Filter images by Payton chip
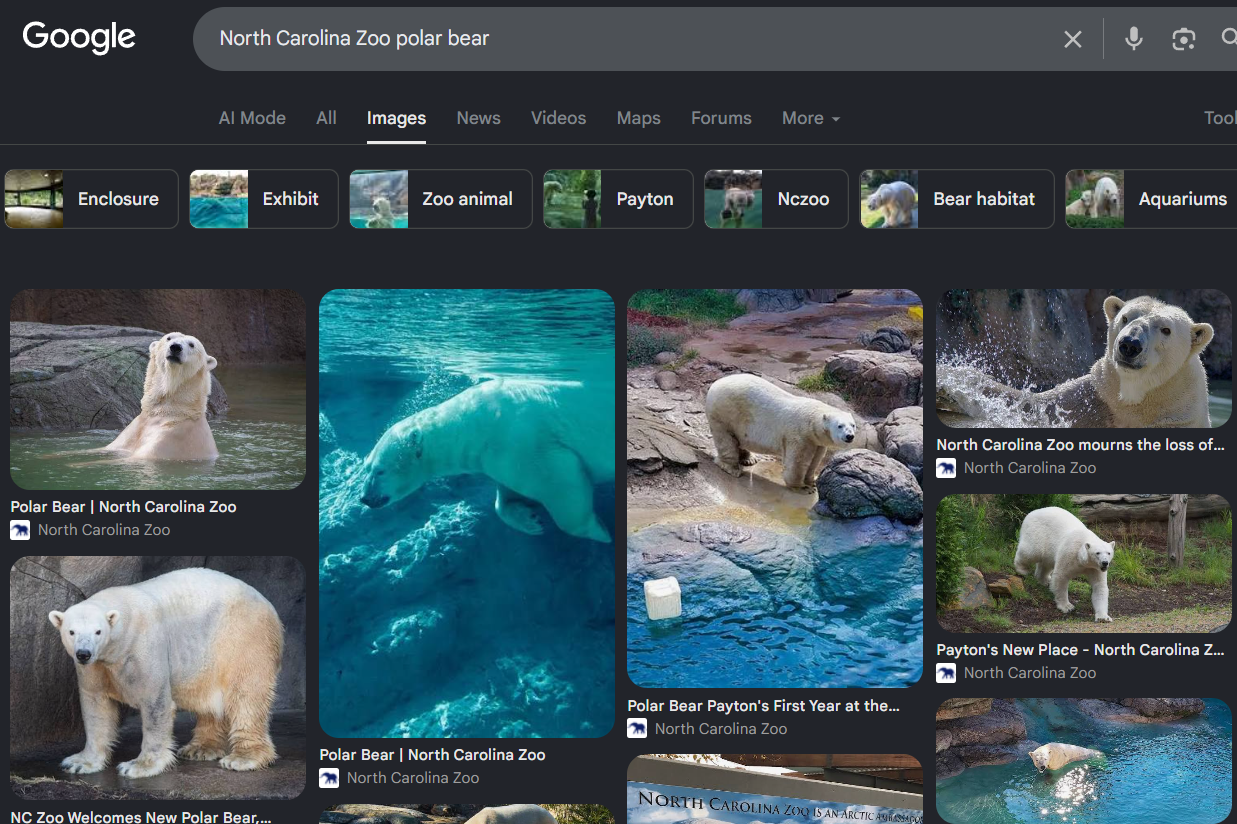 [618, 199]
